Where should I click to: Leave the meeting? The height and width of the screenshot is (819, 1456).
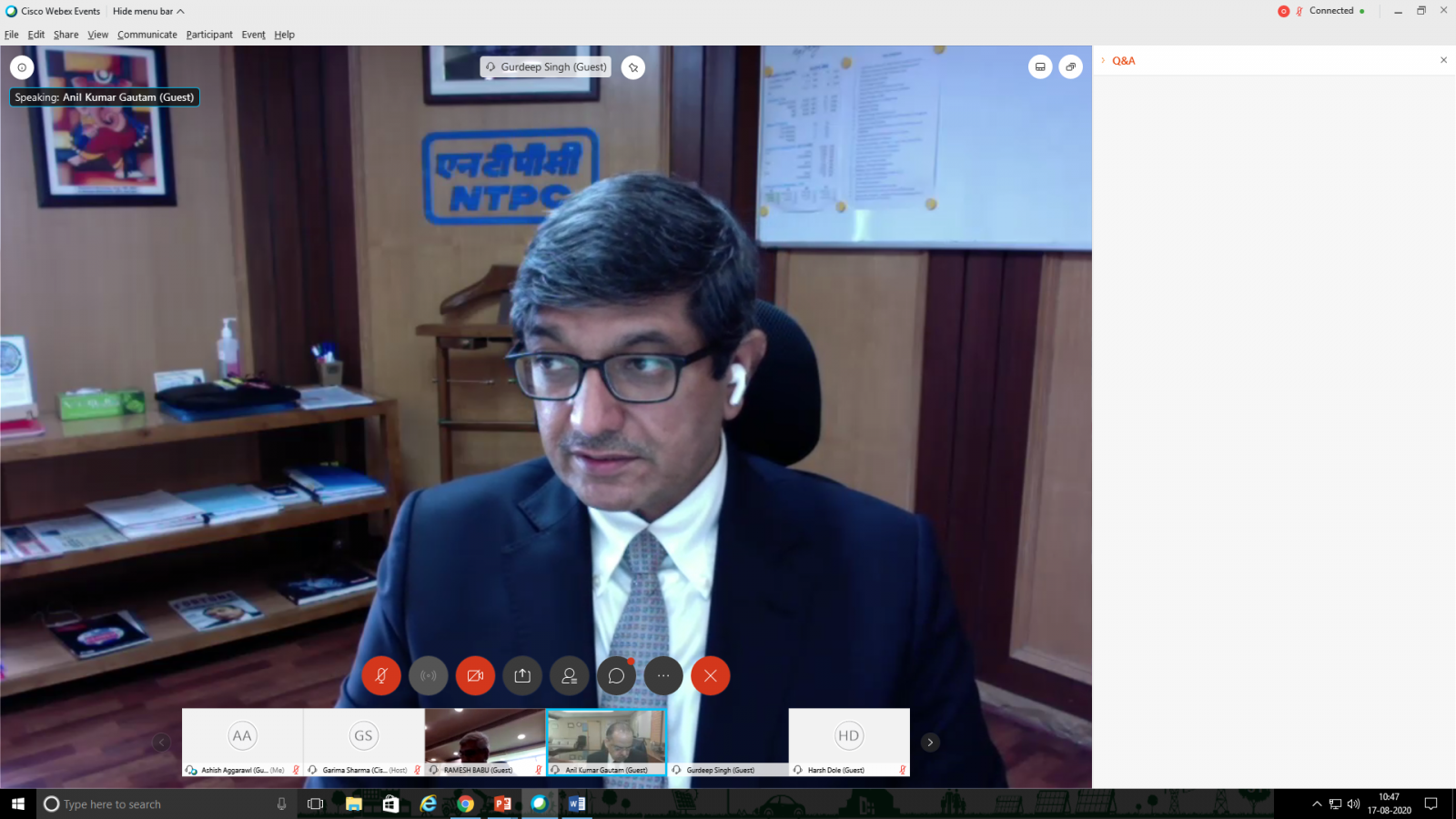coord(711,675)
